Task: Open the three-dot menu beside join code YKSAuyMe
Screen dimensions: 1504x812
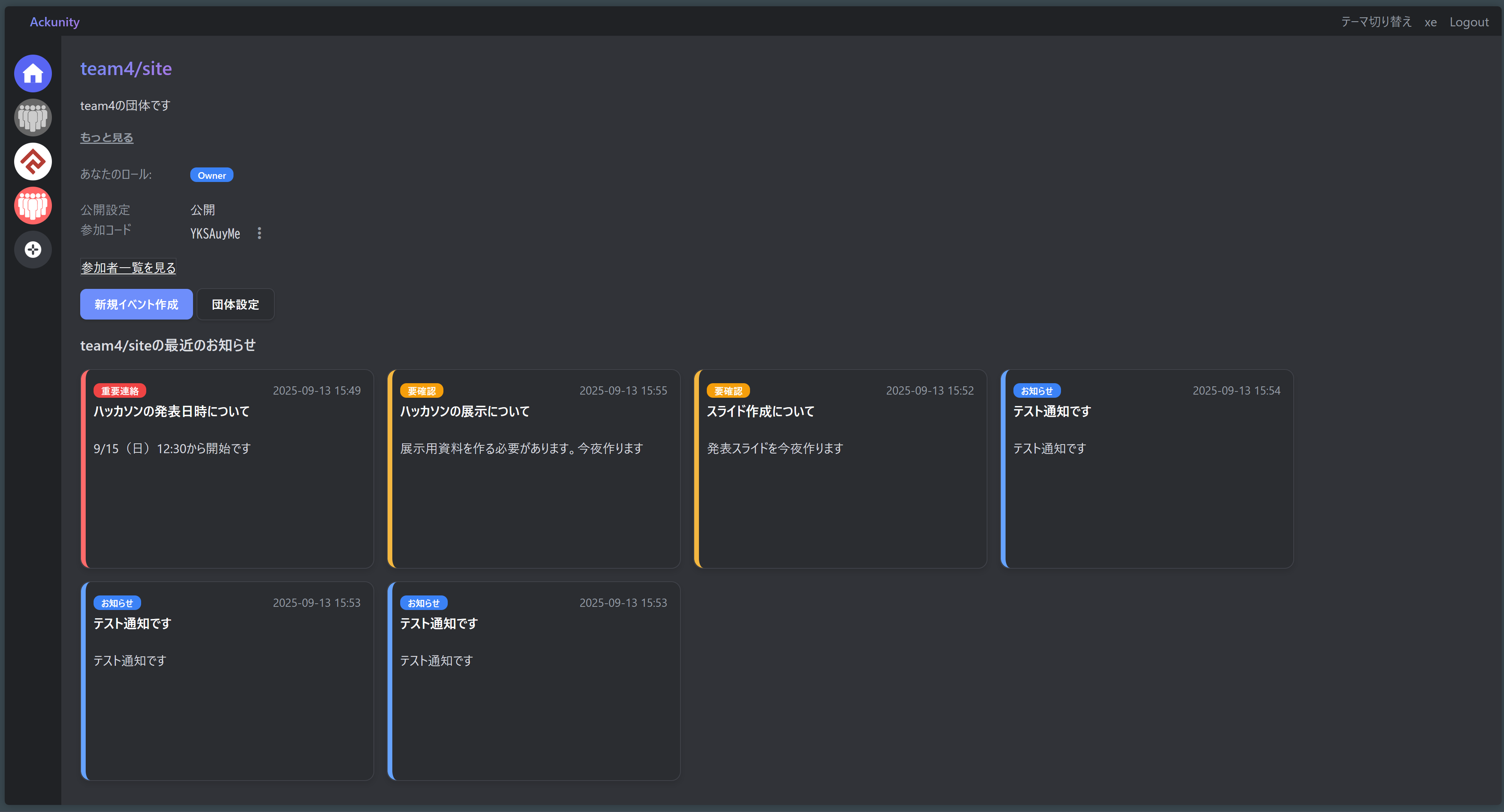Action: click(259, 233)
